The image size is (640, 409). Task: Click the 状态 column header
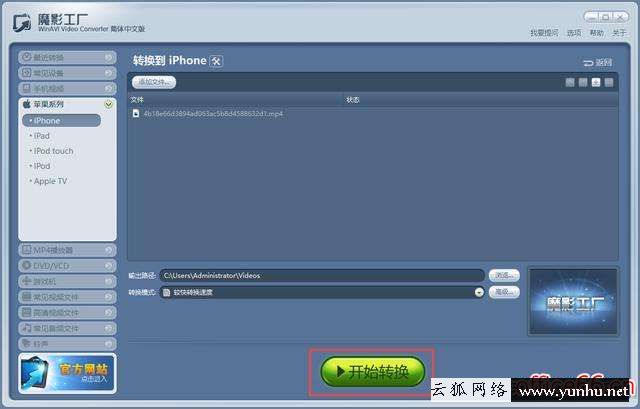click(353, 100)
